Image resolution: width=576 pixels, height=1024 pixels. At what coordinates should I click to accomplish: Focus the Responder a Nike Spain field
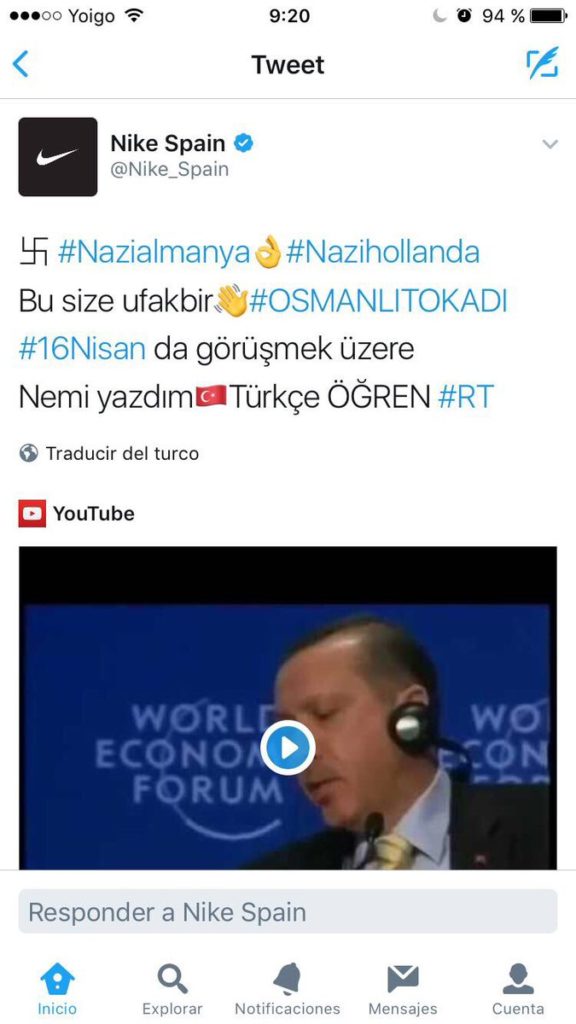pos(288,912)
